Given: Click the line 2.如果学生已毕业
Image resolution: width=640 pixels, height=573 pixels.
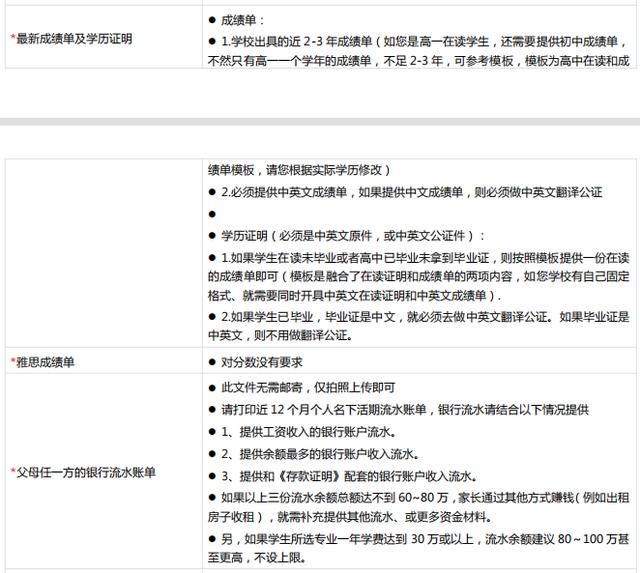Looking at the screenshot, I should click(418, 326).
